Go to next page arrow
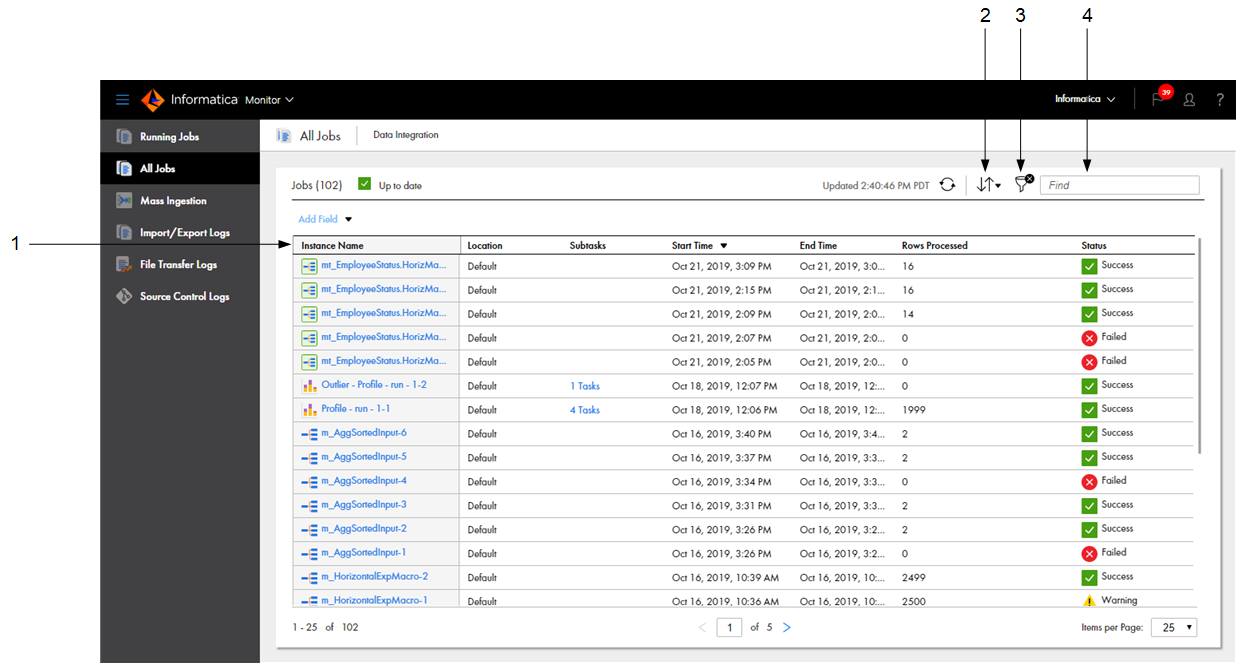This screenshot has width=1237, height=664. [x=787, y=627]
